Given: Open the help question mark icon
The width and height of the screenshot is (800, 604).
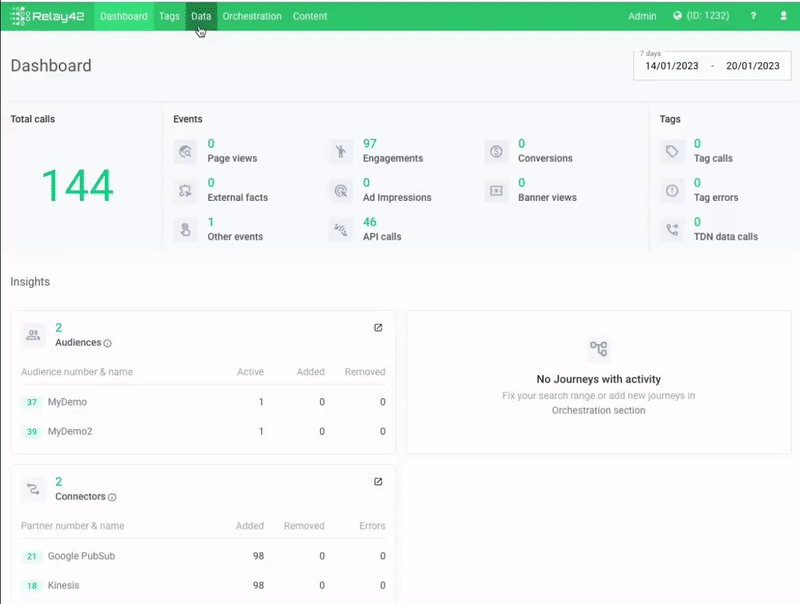Looking at the screenshot, I should [x=753, y=16].
